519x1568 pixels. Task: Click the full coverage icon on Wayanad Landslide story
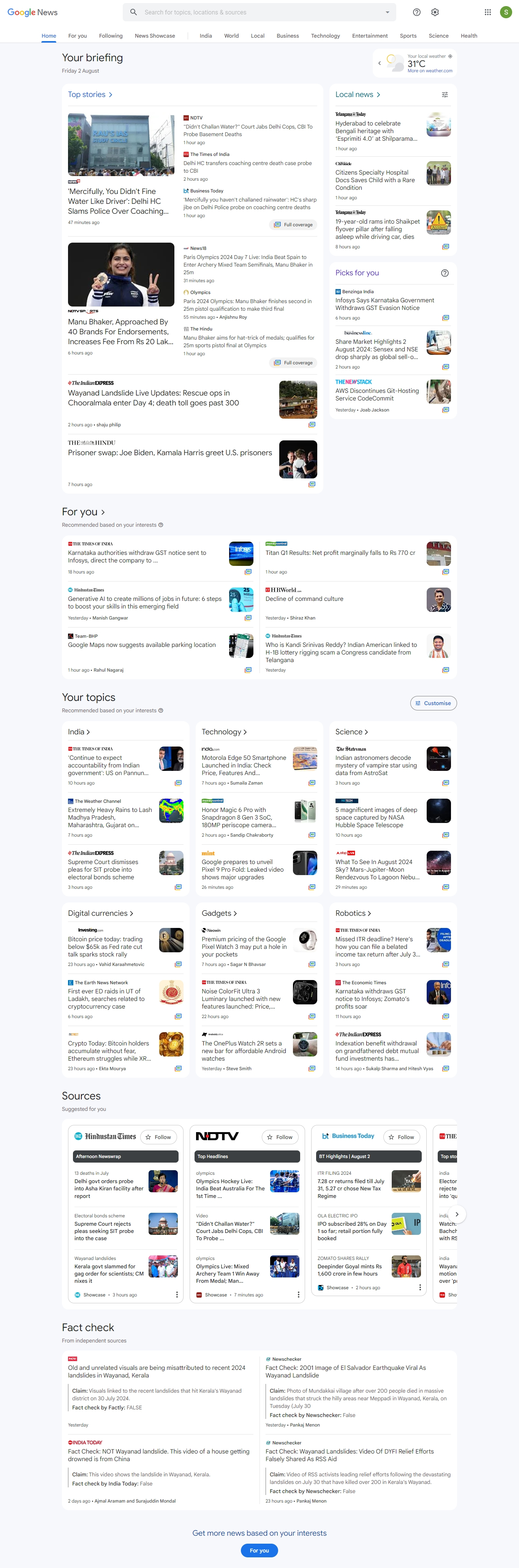pos(312,424)
